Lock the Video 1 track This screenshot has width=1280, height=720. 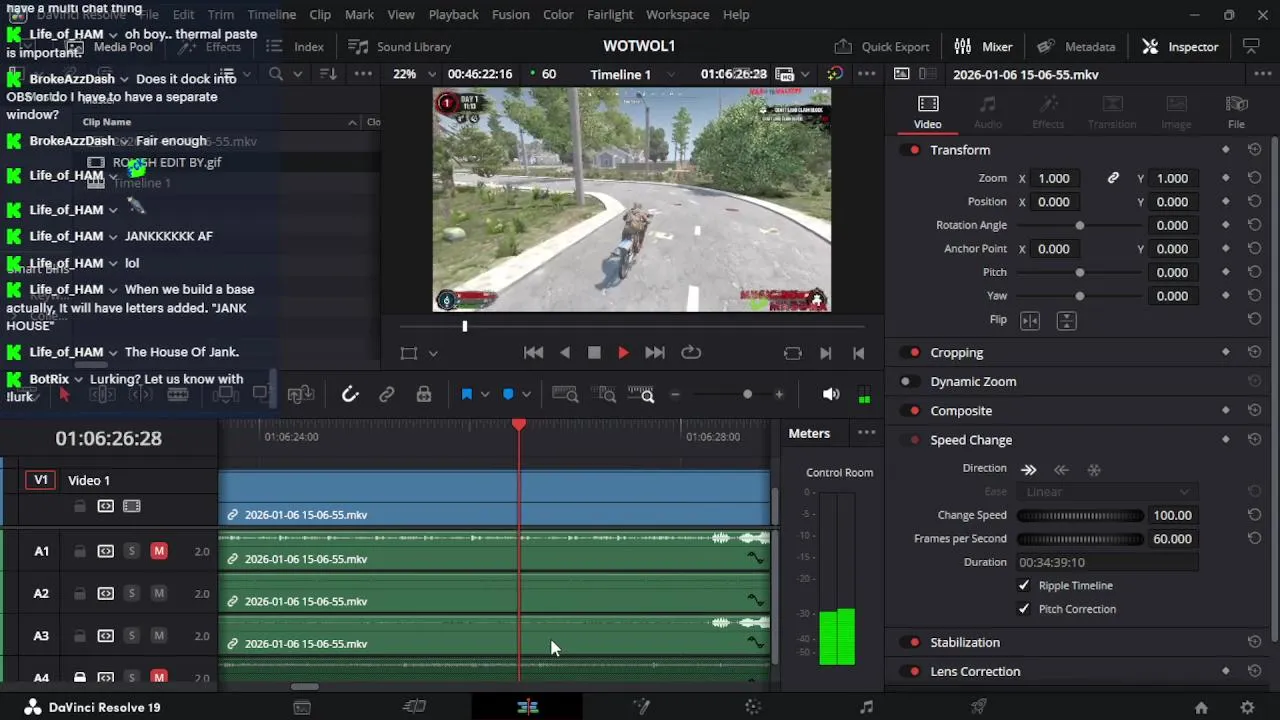[80, 507]
